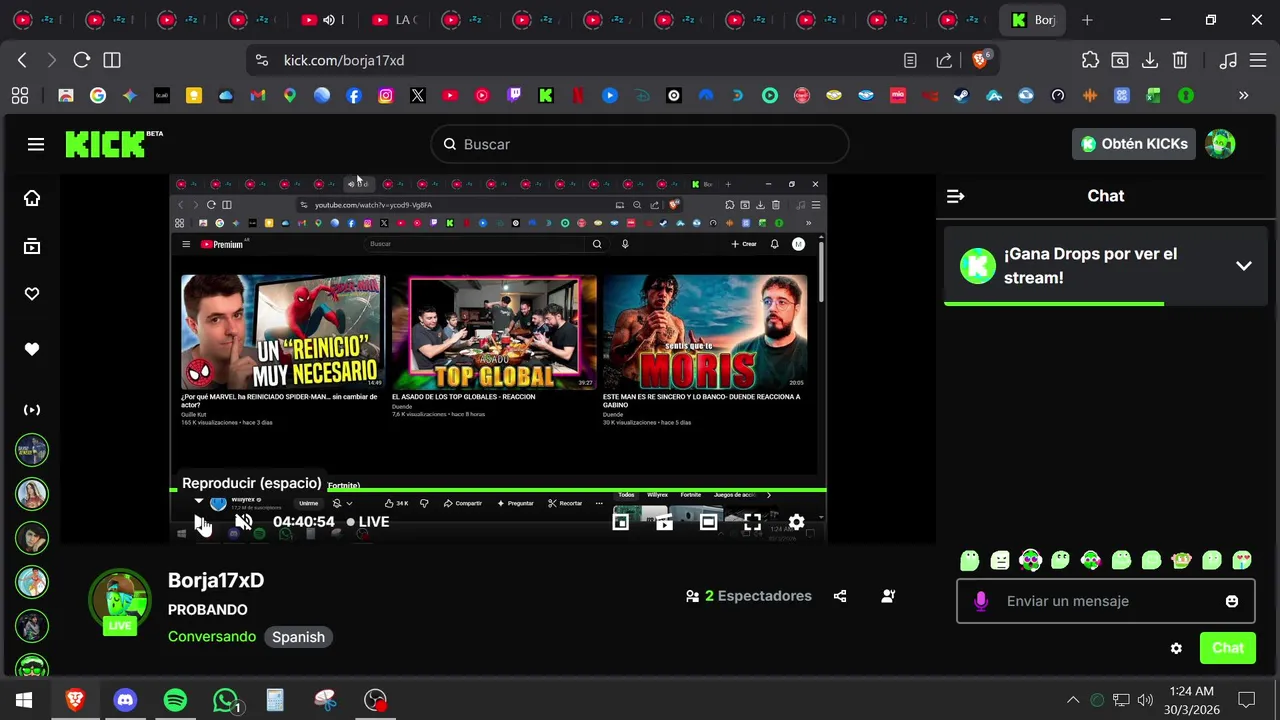Image resolution: width=1280 pixels, height=720 pixels.
Task: Click the Obtén KICKs button
Action: click(1135, 144)
